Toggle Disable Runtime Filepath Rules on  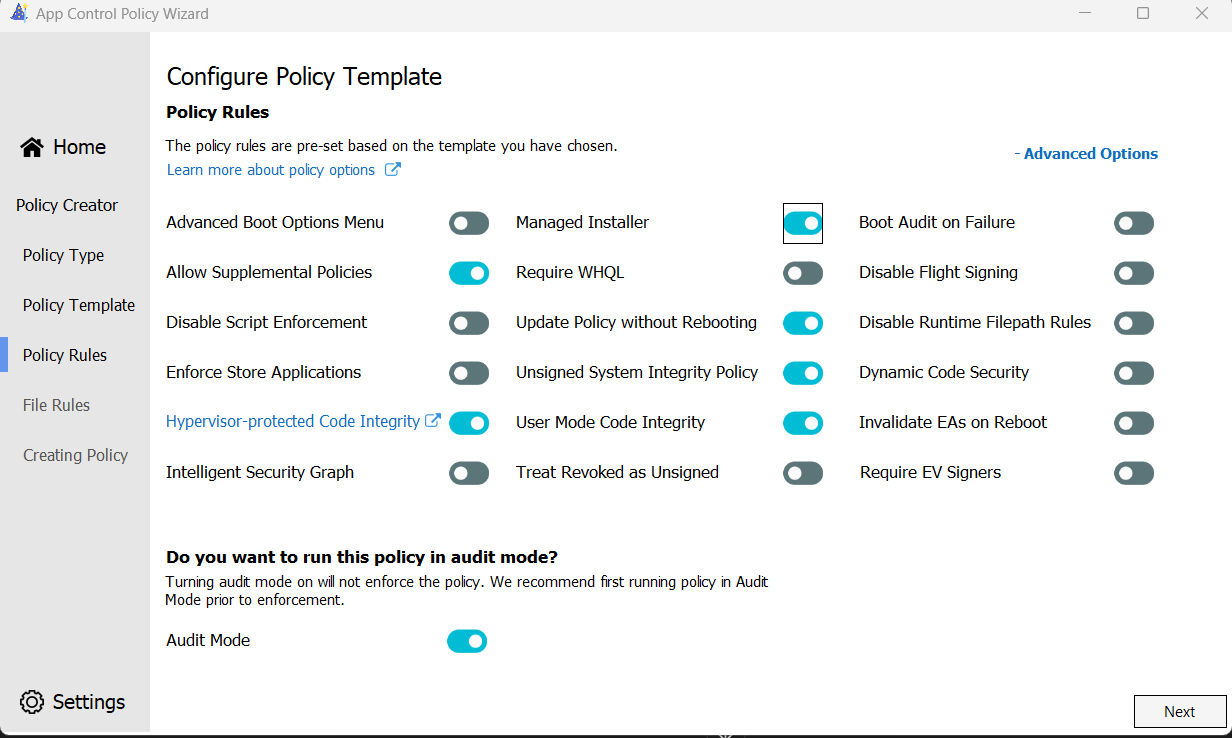pyautogui.click(x=1134, y=323)
